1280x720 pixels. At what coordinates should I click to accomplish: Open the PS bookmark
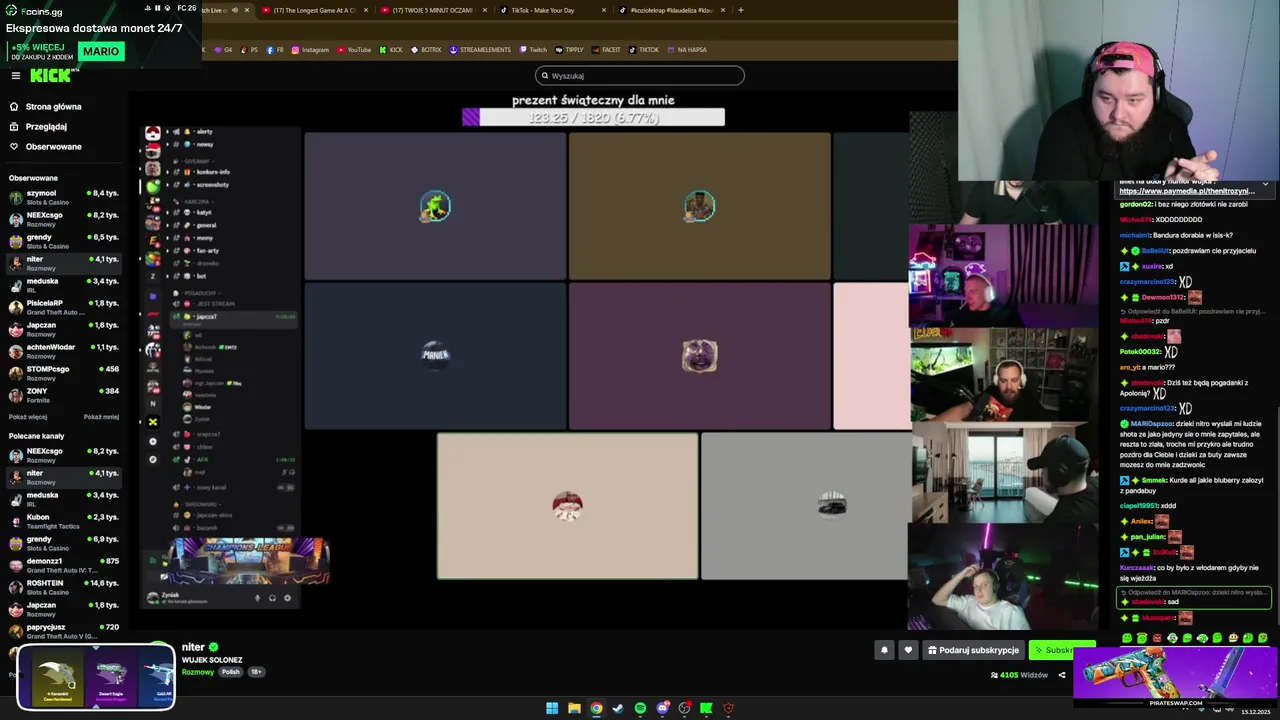[x=249, y=50]
